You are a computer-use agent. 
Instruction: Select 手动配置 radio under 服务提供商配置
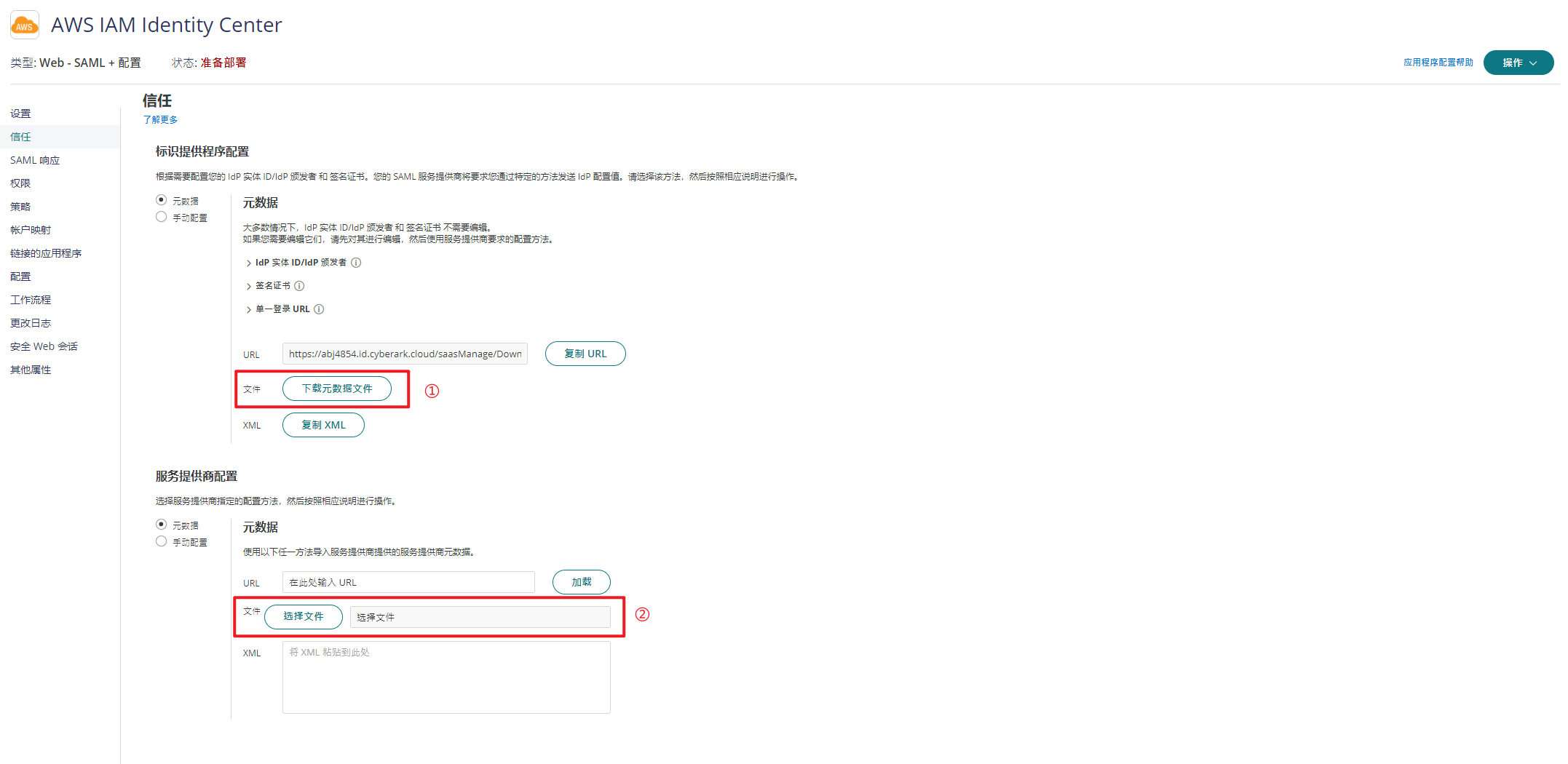pos(162,541)
